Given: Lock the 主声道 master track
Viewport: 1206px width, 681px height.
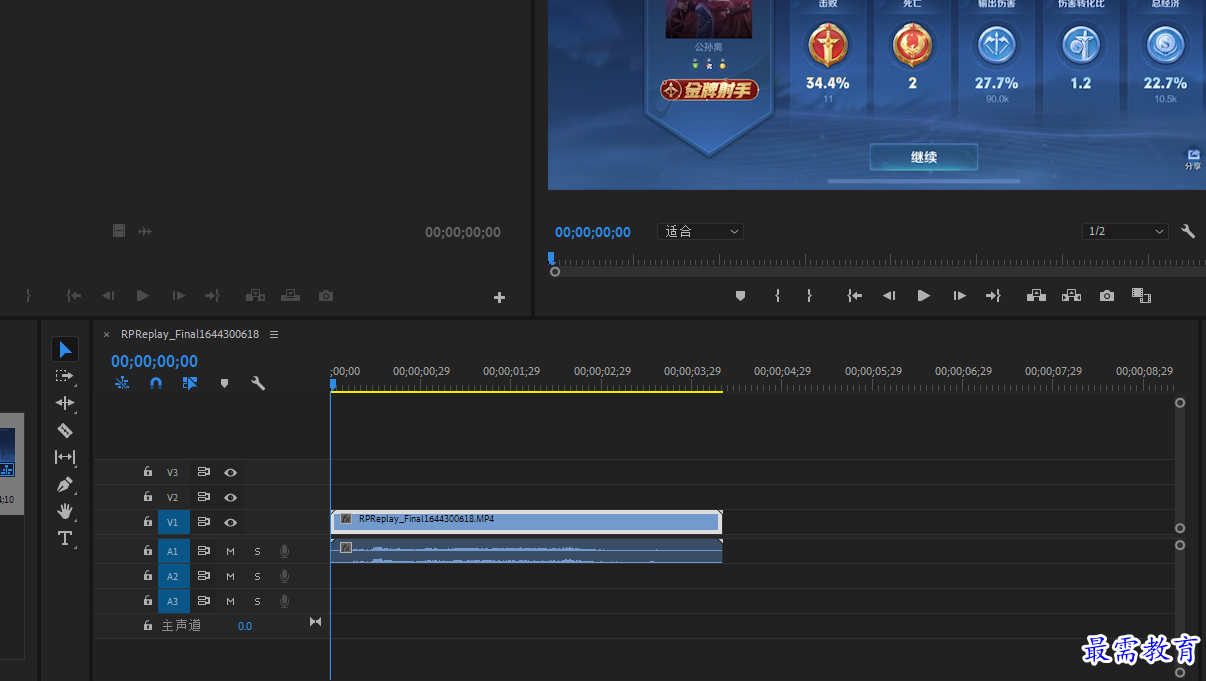Looking at the screenshot, I should coord(148,625).
